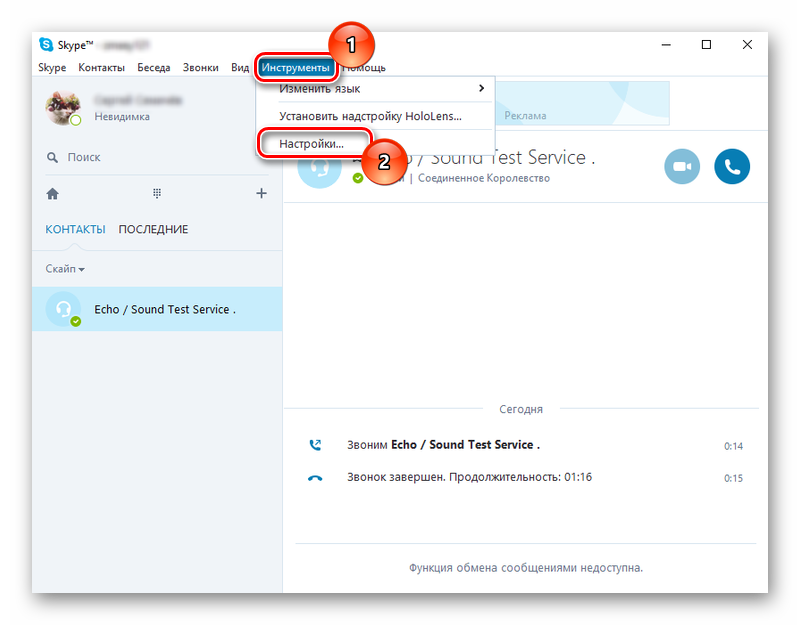This screenshot has height=625, width=800.
Task: Switch to the ПОСЛЕДНИЕ tab
Action: point(153,229)
